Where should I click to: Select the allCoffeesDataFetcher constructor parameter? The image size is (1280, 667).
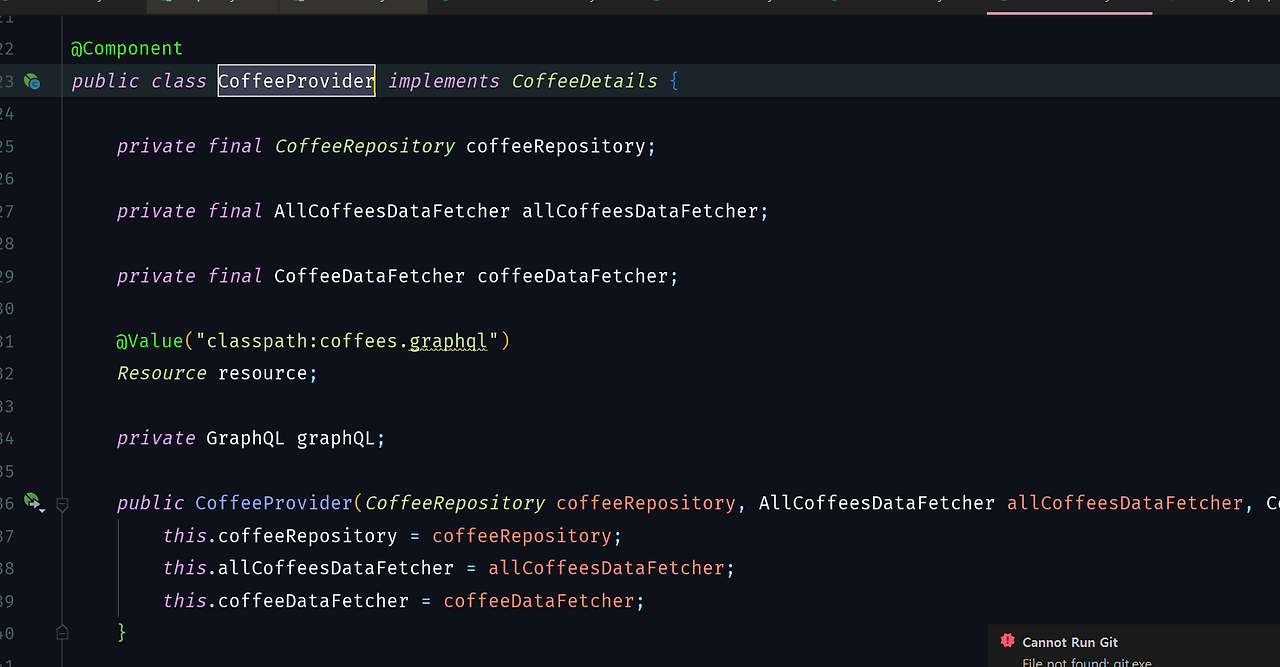click(x=1124, y=503)
